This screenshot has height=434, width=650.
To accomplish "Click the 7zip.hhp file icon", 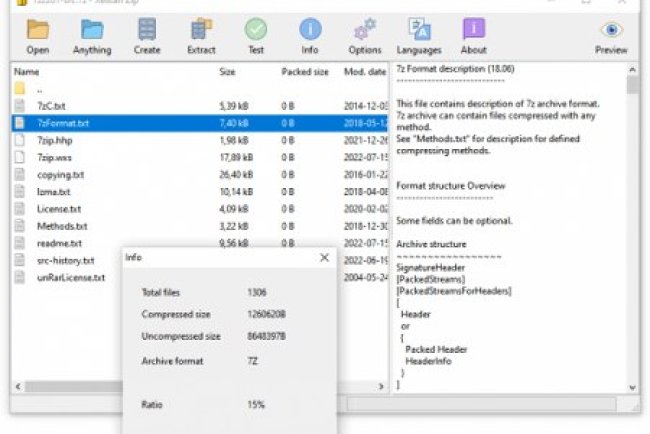I will 19,140.
